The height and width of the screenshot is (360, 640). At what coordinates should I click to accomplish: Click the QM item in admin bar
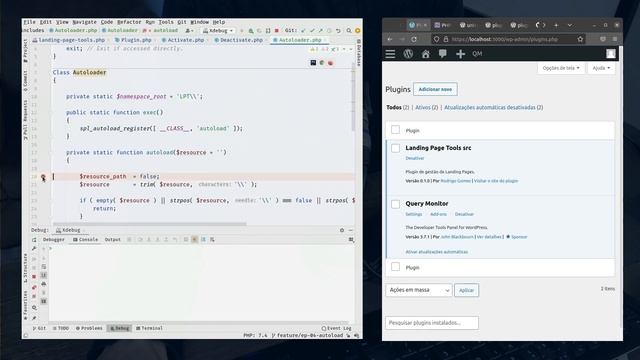click(x=477, y=54)
